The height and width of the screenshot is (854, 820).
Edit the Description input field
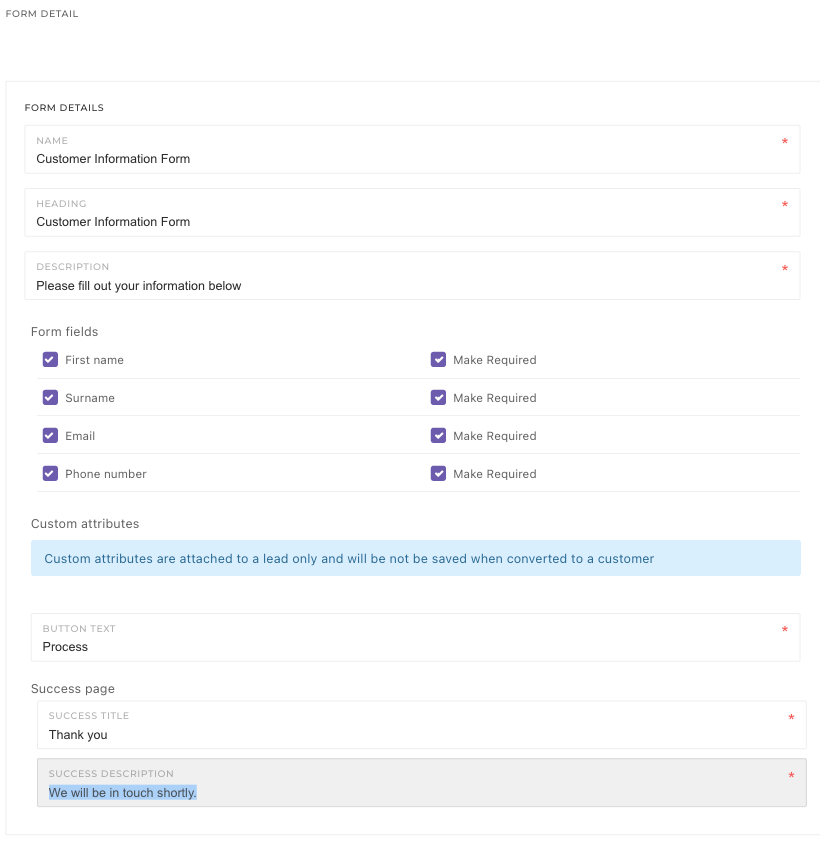[400, 285]
